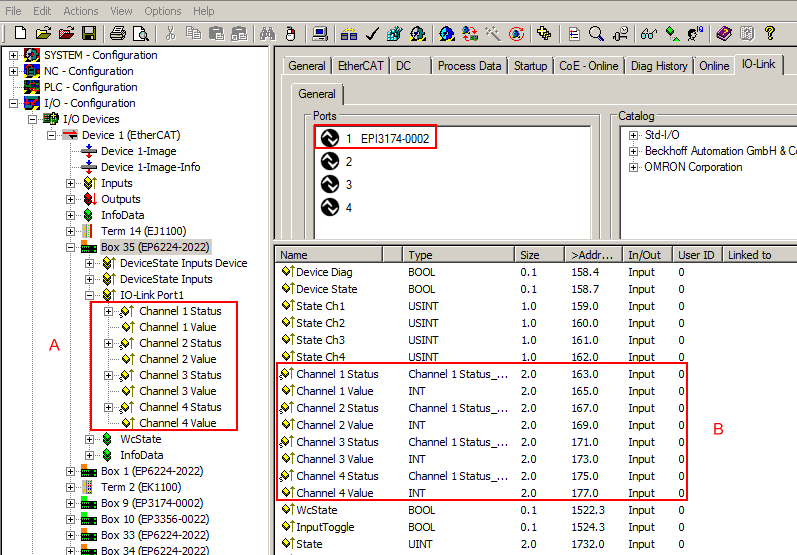
Task: Collapse the IO-Link Port1 node
Action: tap(89, 295)
